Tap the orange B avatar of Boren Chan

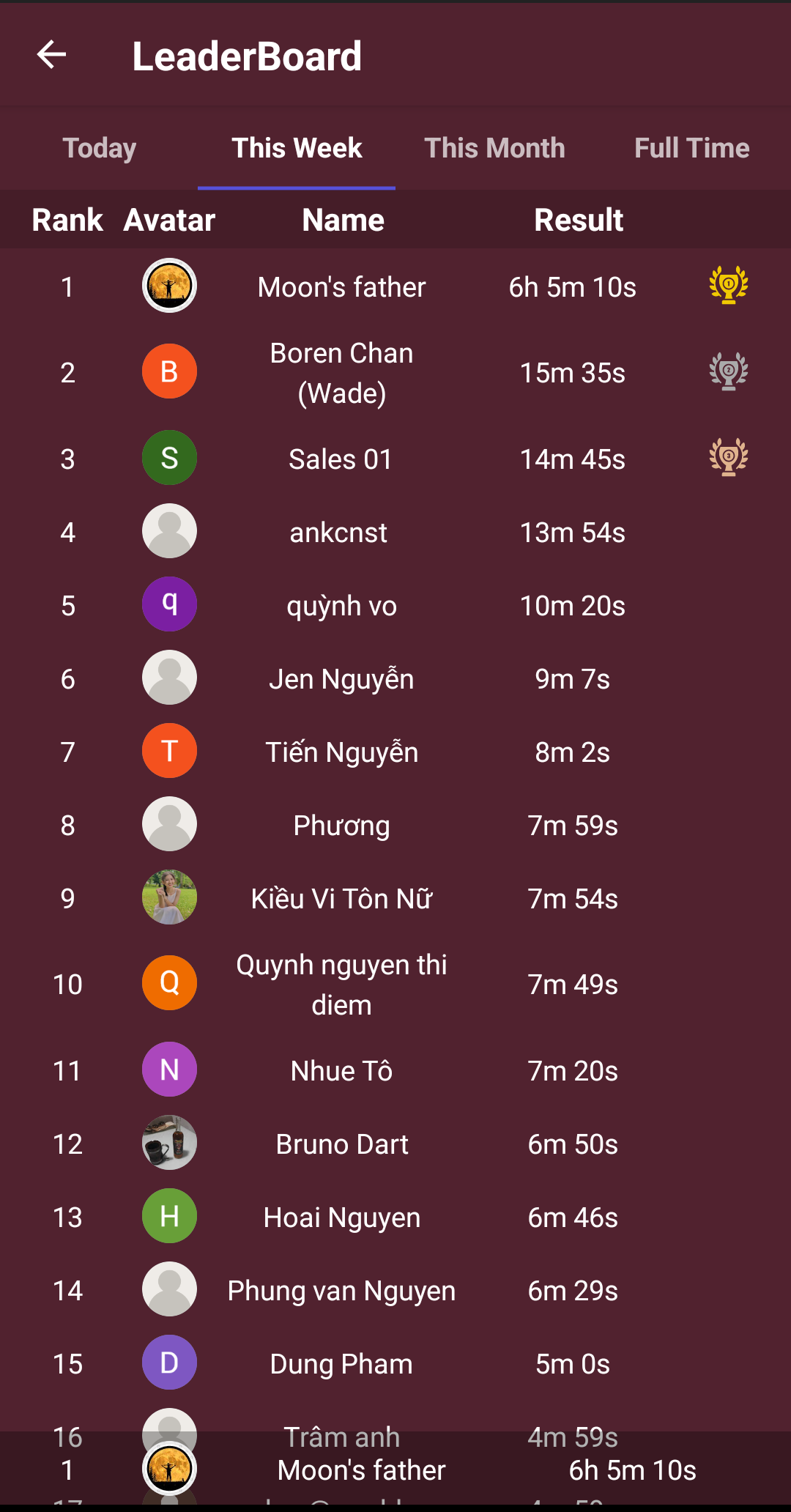169,371
